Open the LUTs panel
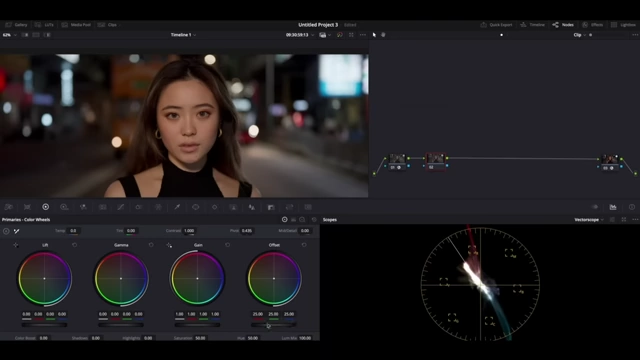 [x=44, y=25]
